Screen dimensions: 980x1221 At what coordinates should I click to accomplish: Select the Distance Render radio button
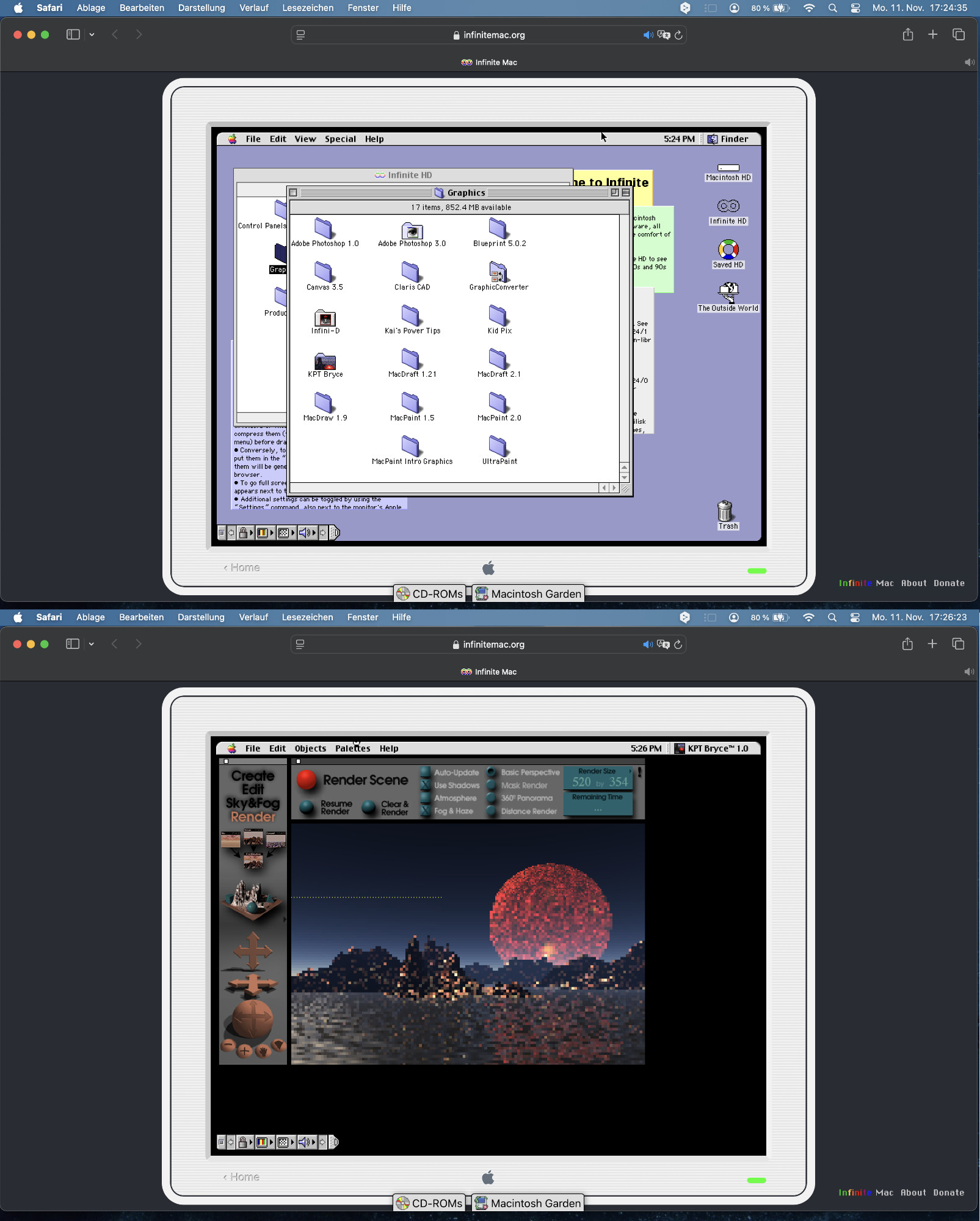[492, 811]
